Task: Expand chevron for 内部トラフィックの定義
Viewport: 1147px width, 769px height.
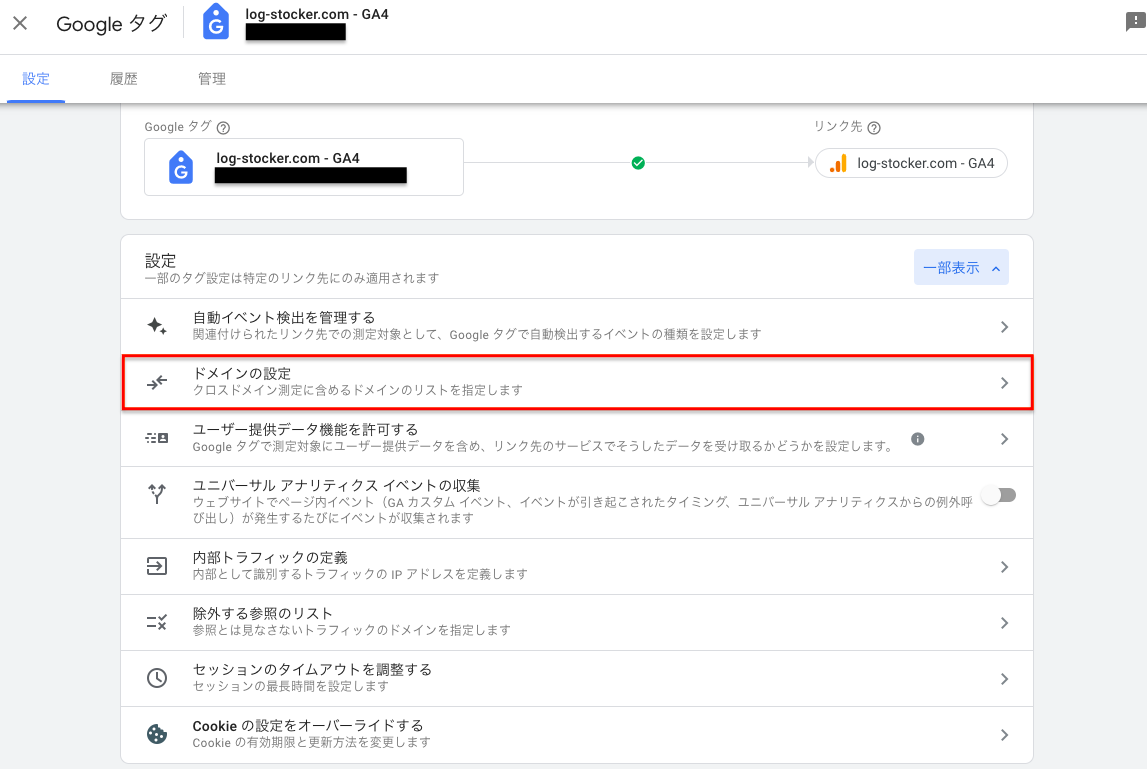Action: coord(1004,567)
